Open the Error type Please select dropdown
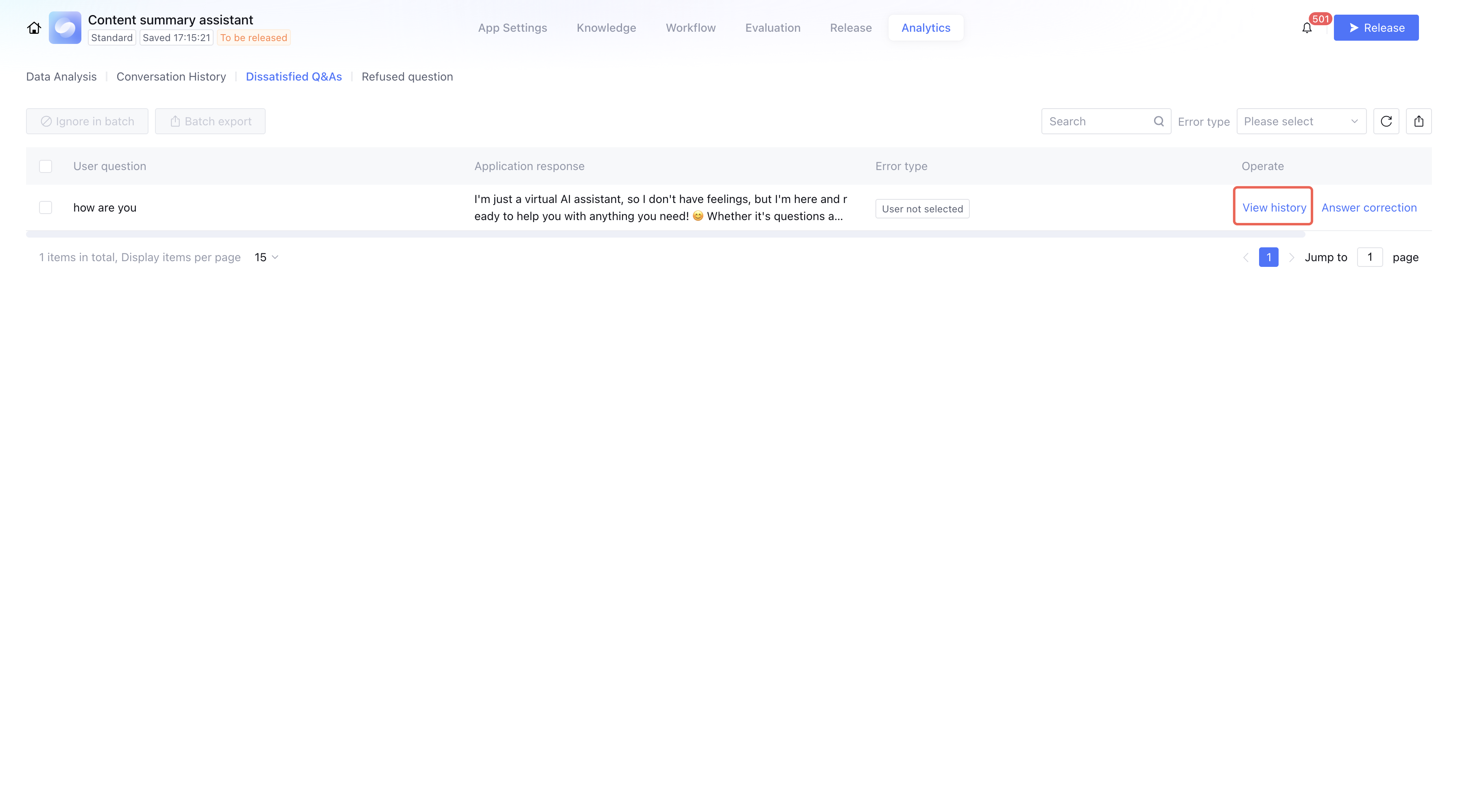The height and width of the screenshot is (812, 1458). pyautogui.click(x=1301, y=121)
